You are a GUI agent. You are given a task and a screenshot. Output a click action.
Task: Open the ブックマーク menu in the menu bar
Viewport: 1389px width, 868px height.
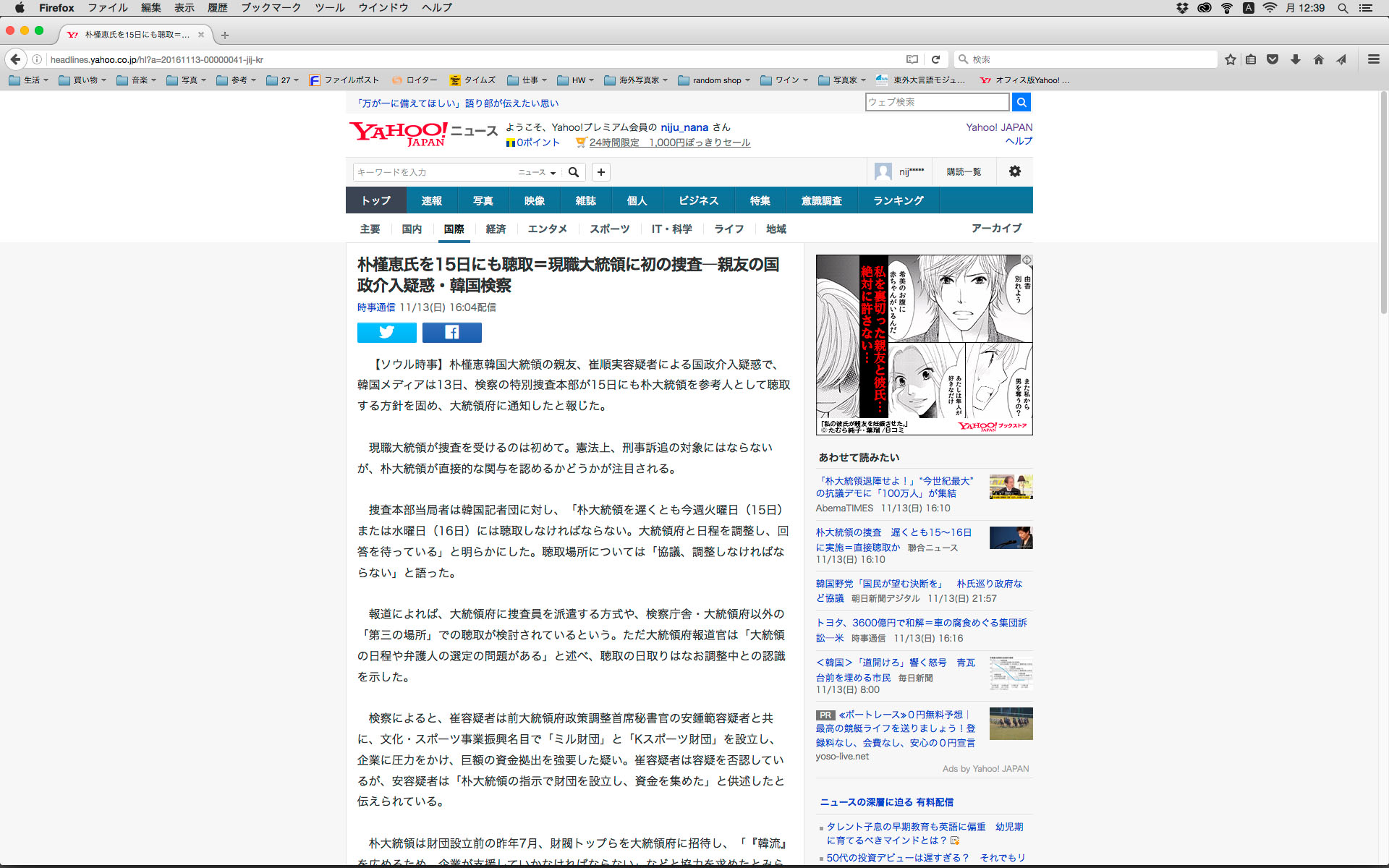click(x=271, y=8)
